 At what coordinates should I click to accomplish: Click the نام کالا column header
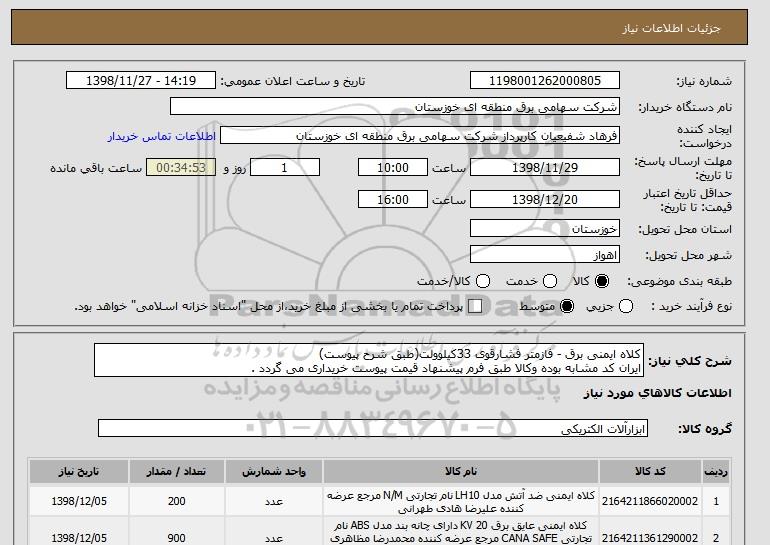461,471
